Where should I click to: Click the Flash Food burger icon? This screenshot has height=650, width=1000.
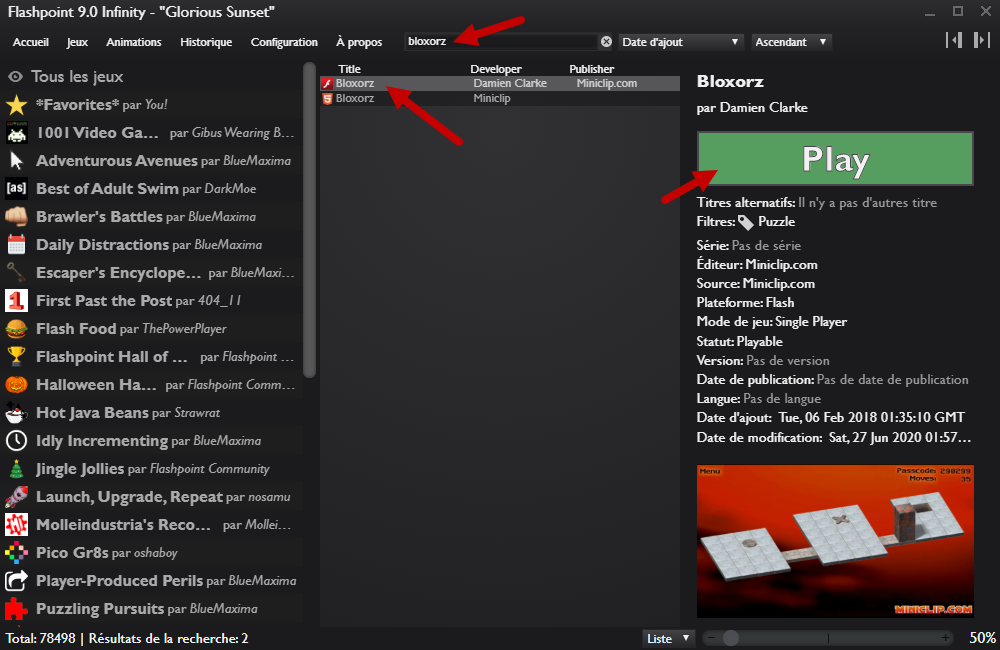tap(17, 329)
